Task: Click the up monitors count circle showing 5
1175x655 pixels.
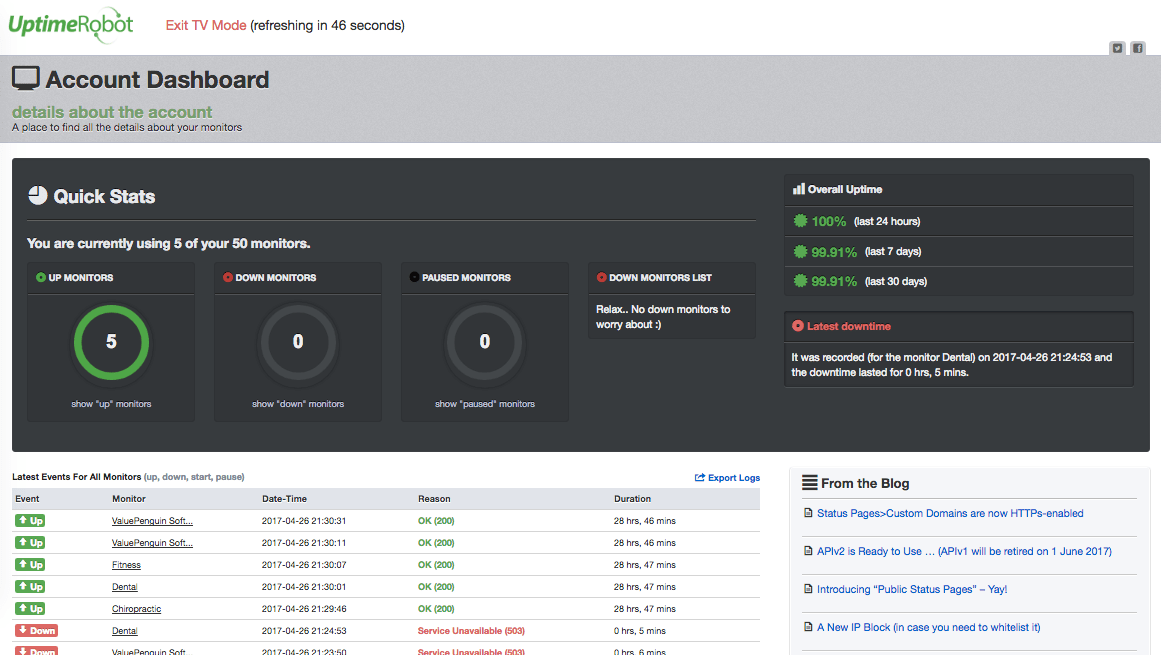Action: click(111, 342)
